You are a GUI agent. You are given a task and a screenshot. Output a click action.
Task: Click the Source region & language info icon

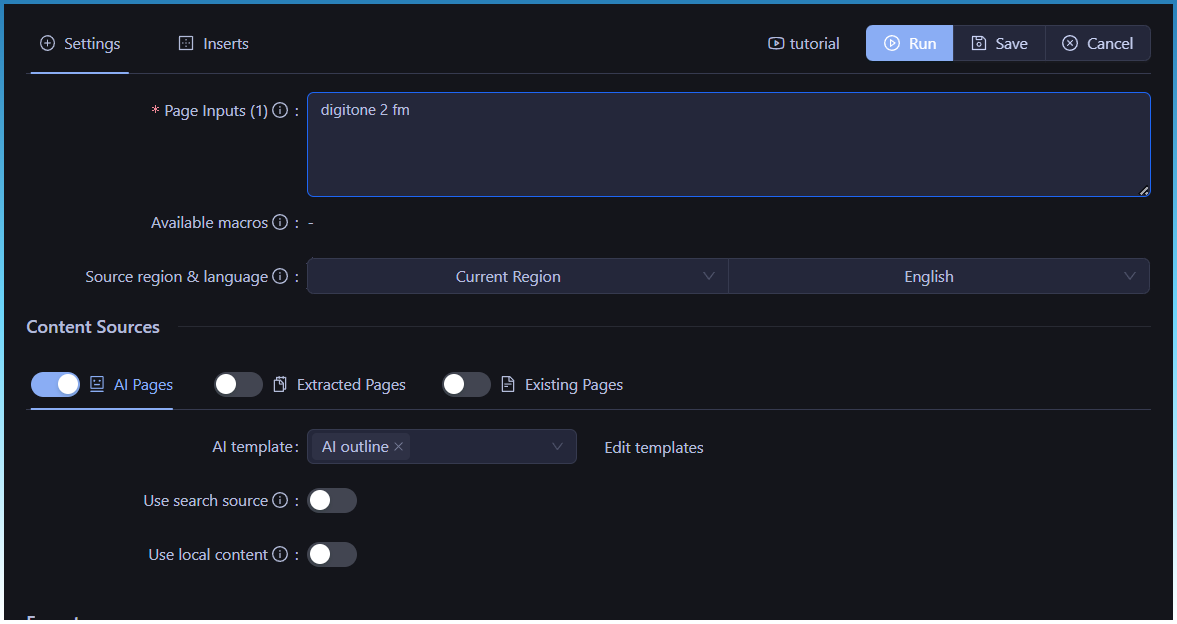280,277
